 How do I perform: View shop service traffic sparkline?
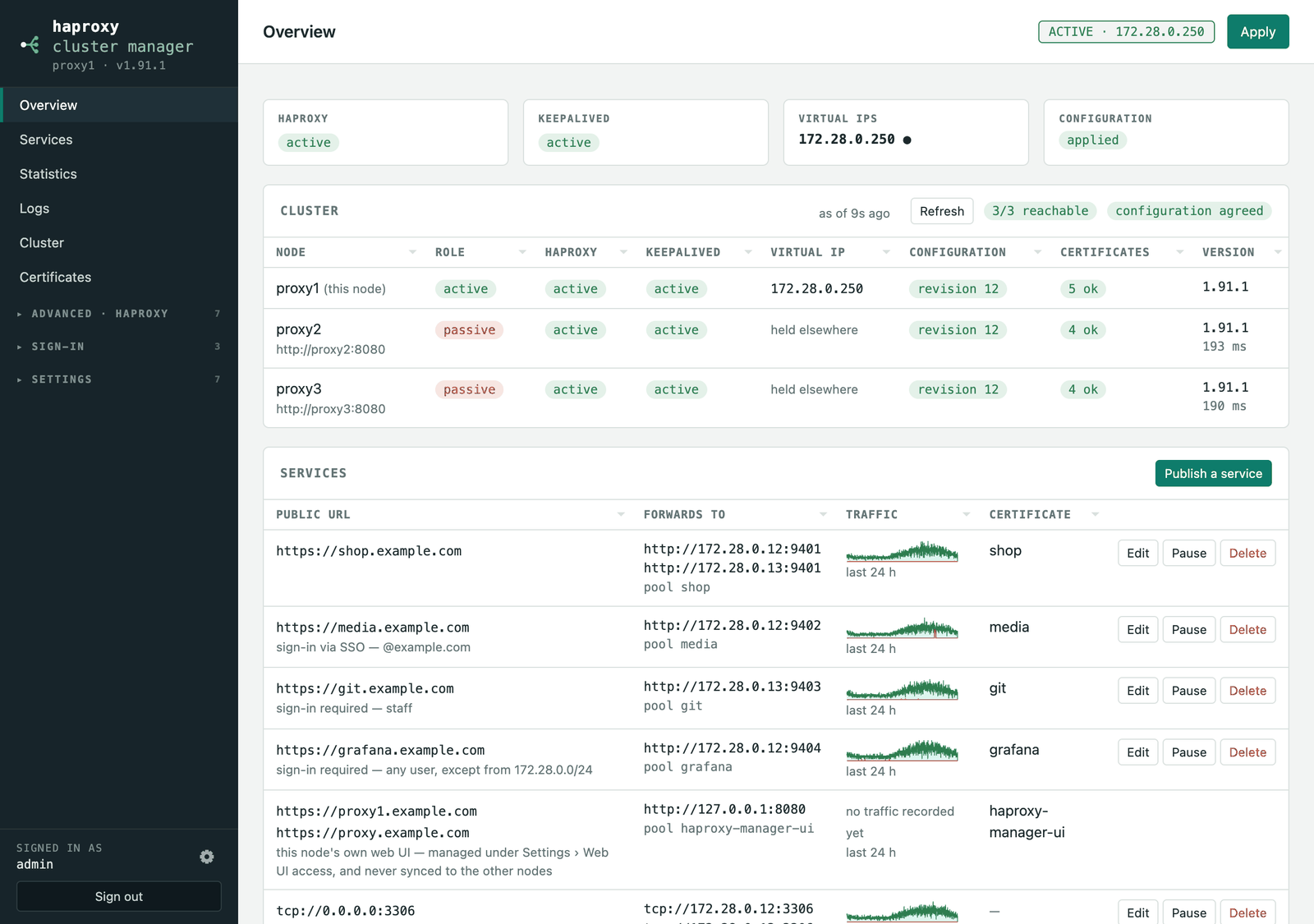click(x=902, y=551)
